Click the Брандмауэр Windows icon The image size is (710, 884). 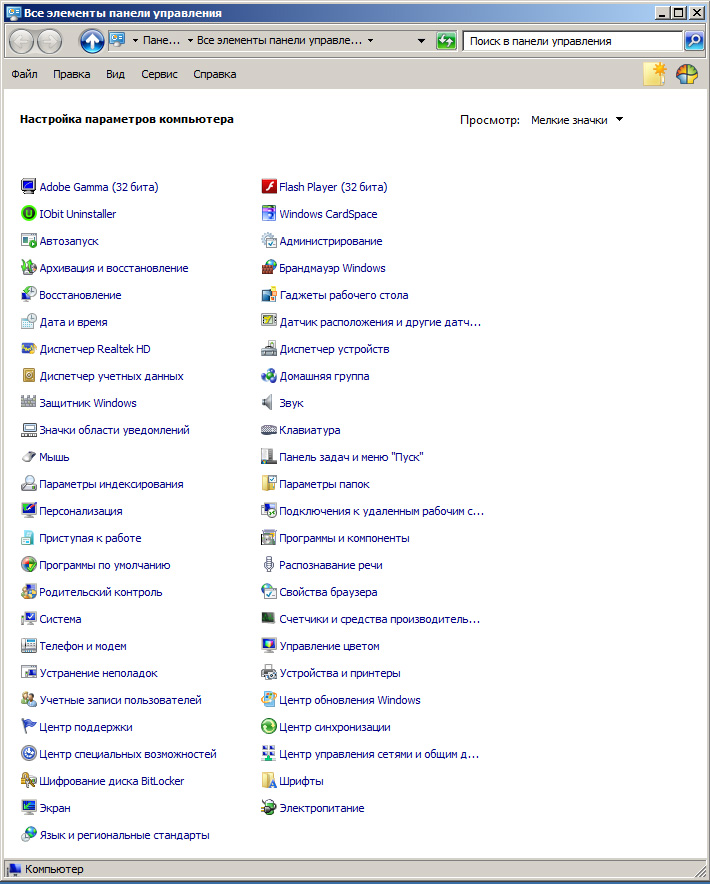(268, 268)
